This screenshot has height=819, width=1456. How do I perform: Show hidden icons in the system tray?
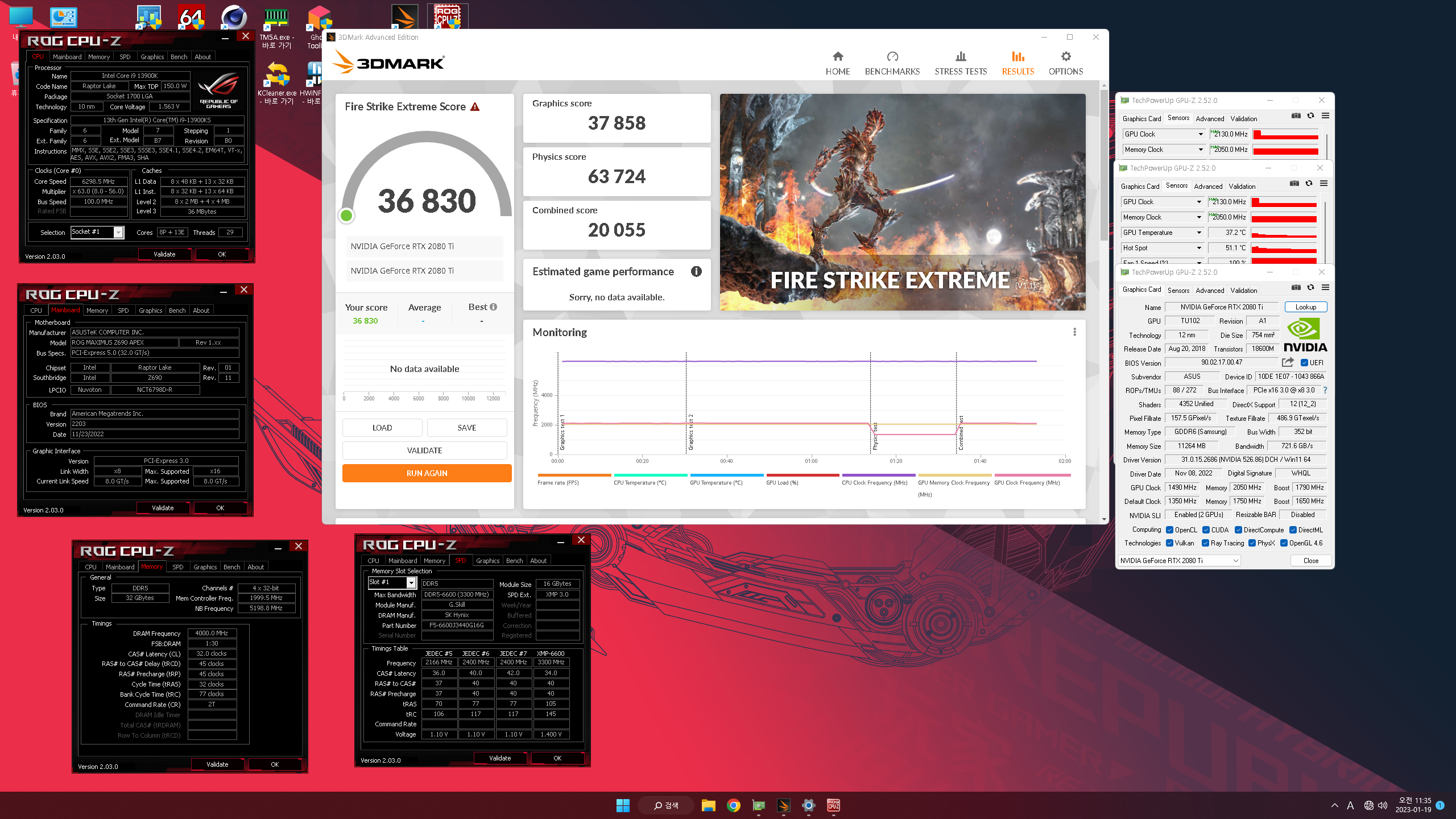(1335, 805)
